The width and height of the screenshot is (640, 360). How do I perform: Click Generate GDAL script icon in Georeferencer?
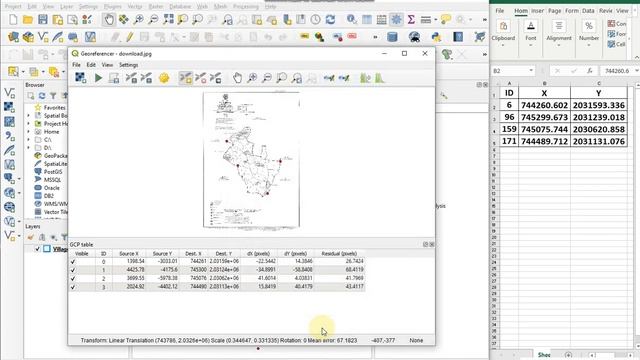click(114, 78)
